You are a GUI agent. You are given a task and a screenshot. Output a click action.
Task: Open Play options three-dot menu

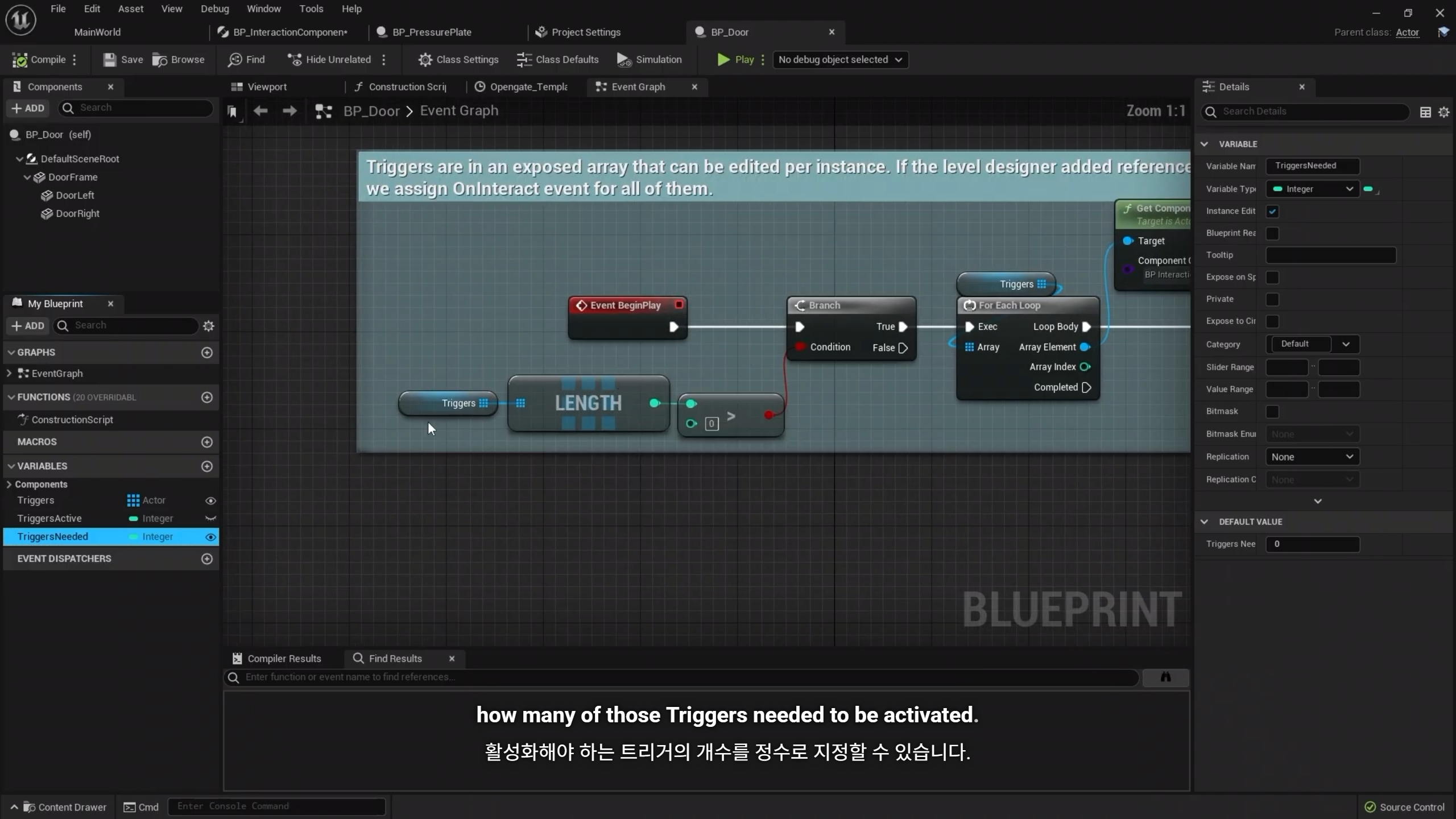[x=763, y=60]
